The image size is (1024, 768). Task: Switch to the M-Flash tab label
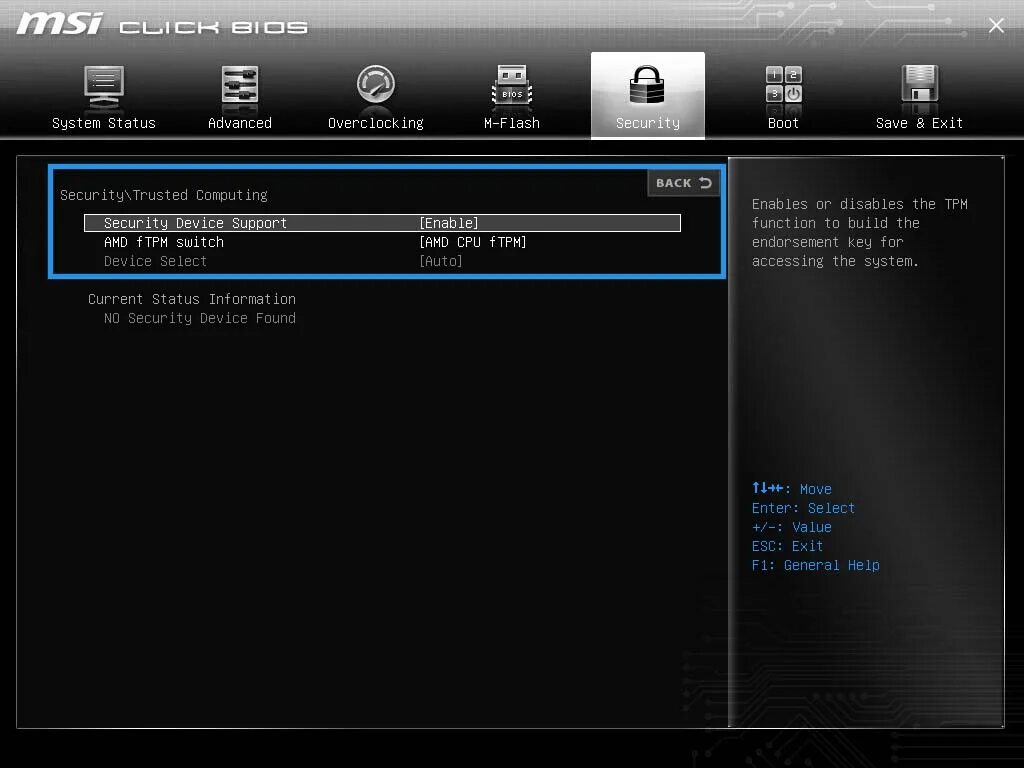(512, 123)
